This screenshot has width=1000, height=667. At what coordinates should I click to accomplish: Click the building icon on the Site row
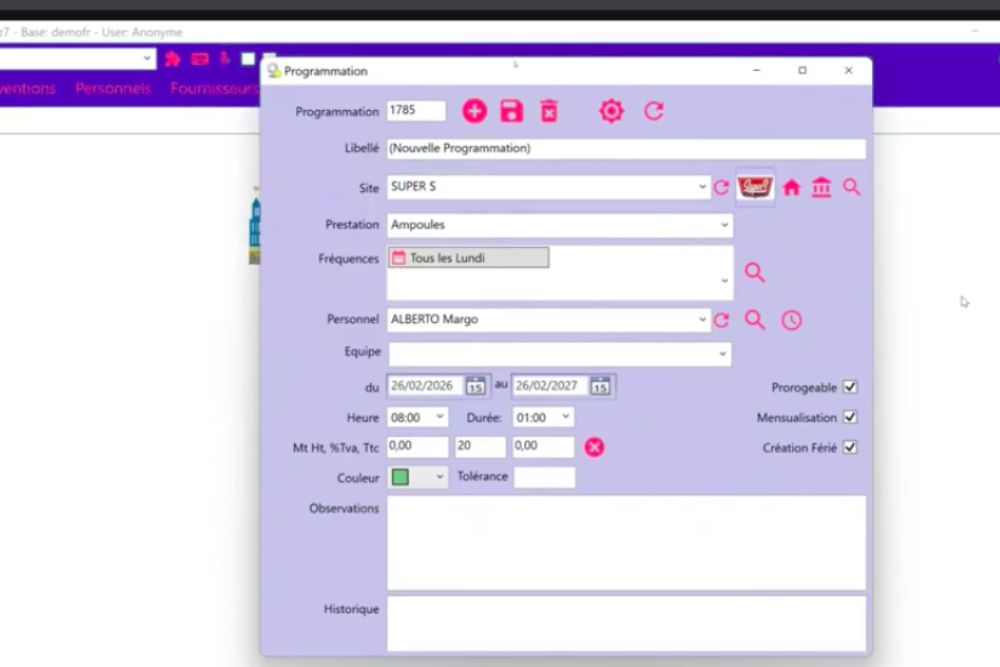click(821, 187)
